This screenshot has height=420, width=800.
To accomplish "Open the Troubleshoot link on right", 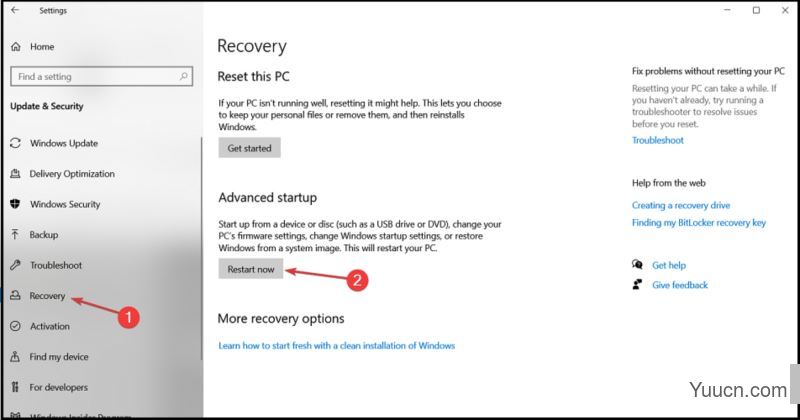I will point(658,140).
